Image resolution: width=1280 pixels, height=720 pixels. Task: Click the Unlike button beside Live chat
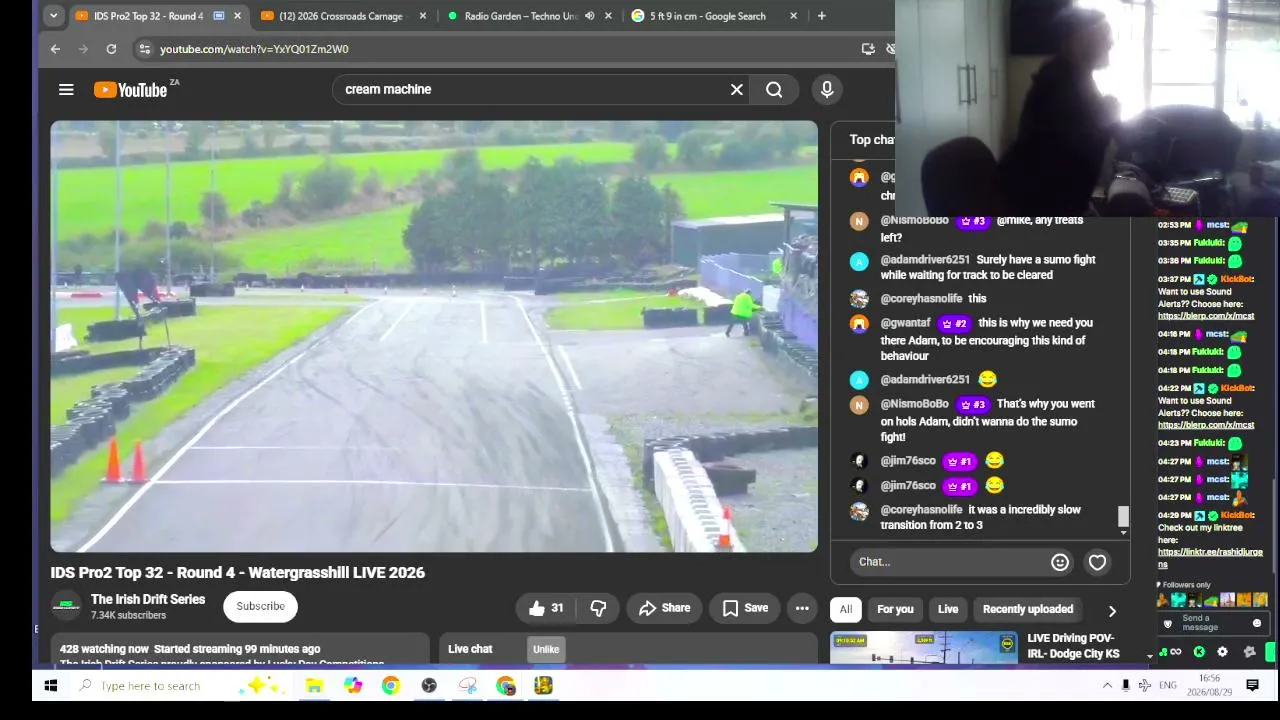coord(546,649)
